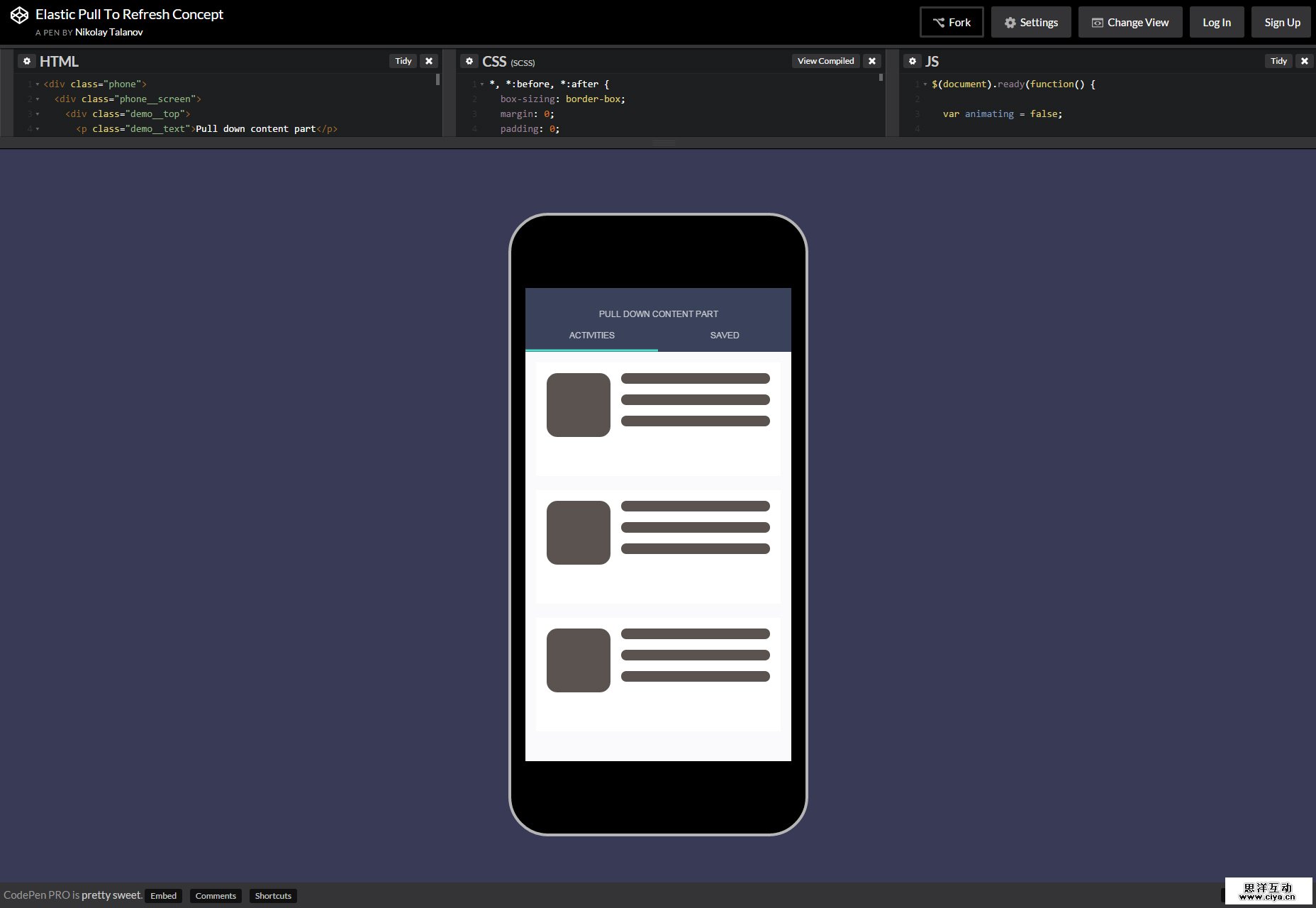Tidy the HTML code
The image size is (1316, 908).
[403, 61]
